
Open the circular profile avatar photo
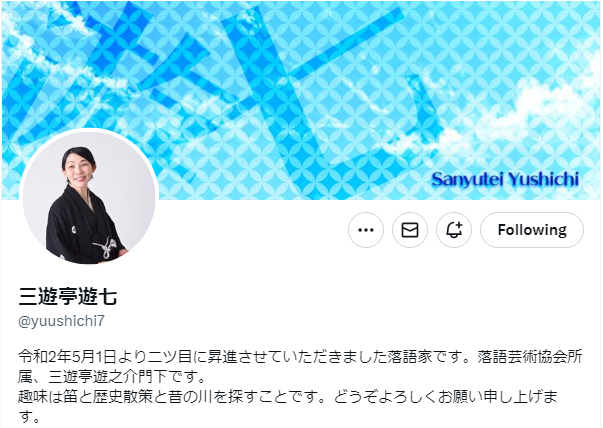89,198
